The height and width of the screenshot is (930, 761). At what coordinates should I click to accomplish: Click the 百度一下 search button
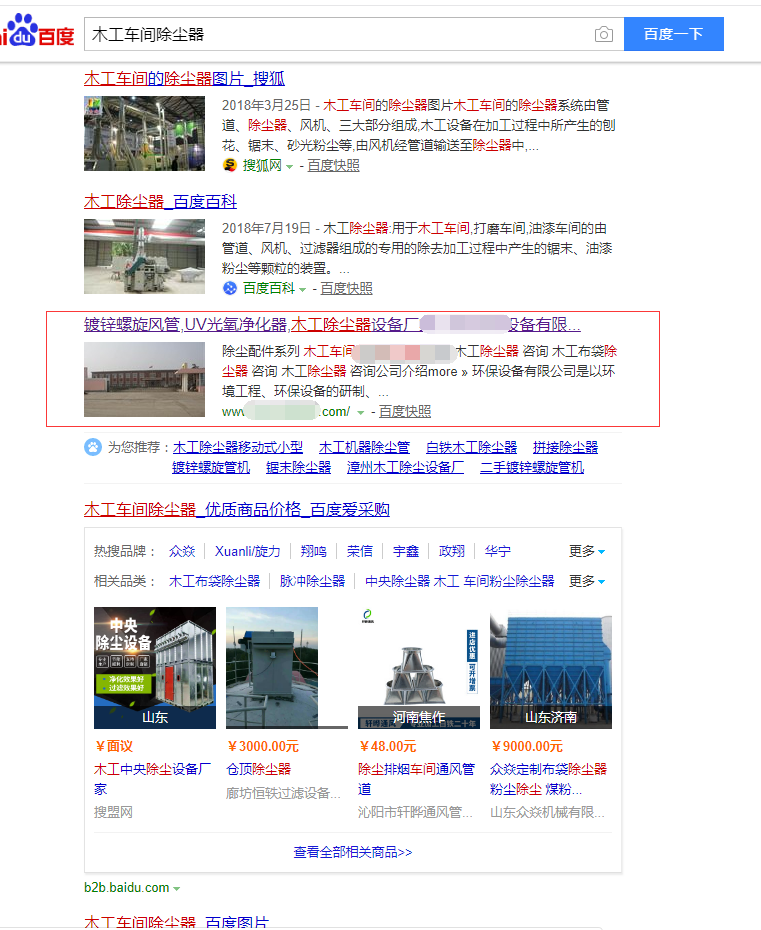[673, 34]
